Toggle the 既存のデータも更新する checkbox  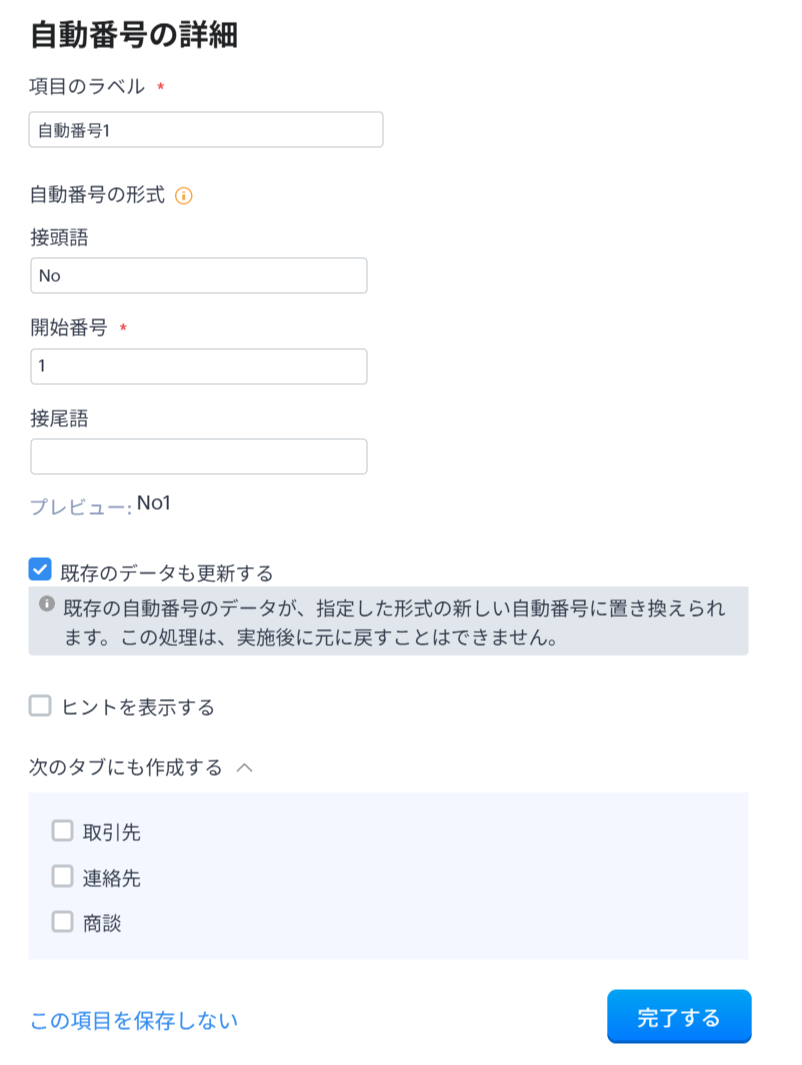pyautogui.click(x=40, y=570)
